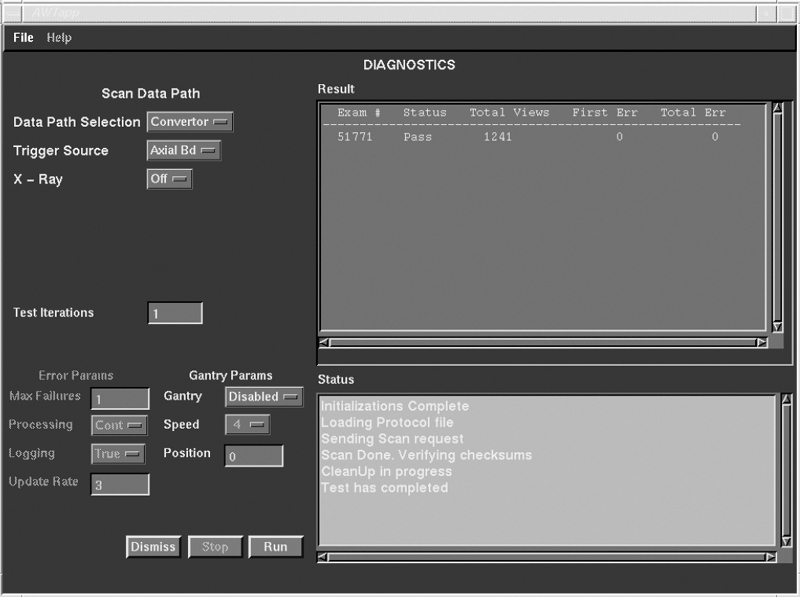
Task: Click the Result panel scroll-down arrow
Action: coord(778,326)
